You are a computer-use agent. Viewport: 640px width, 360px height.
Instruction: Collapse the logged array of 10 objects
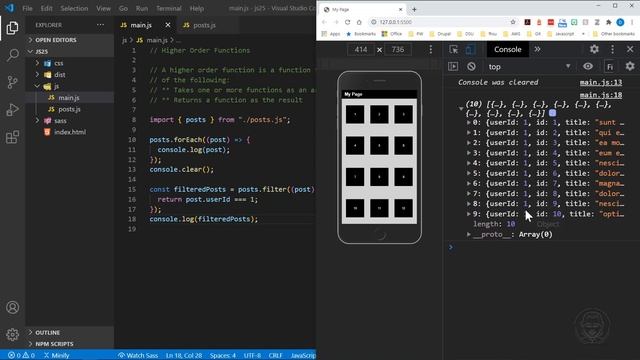(461, 109)
